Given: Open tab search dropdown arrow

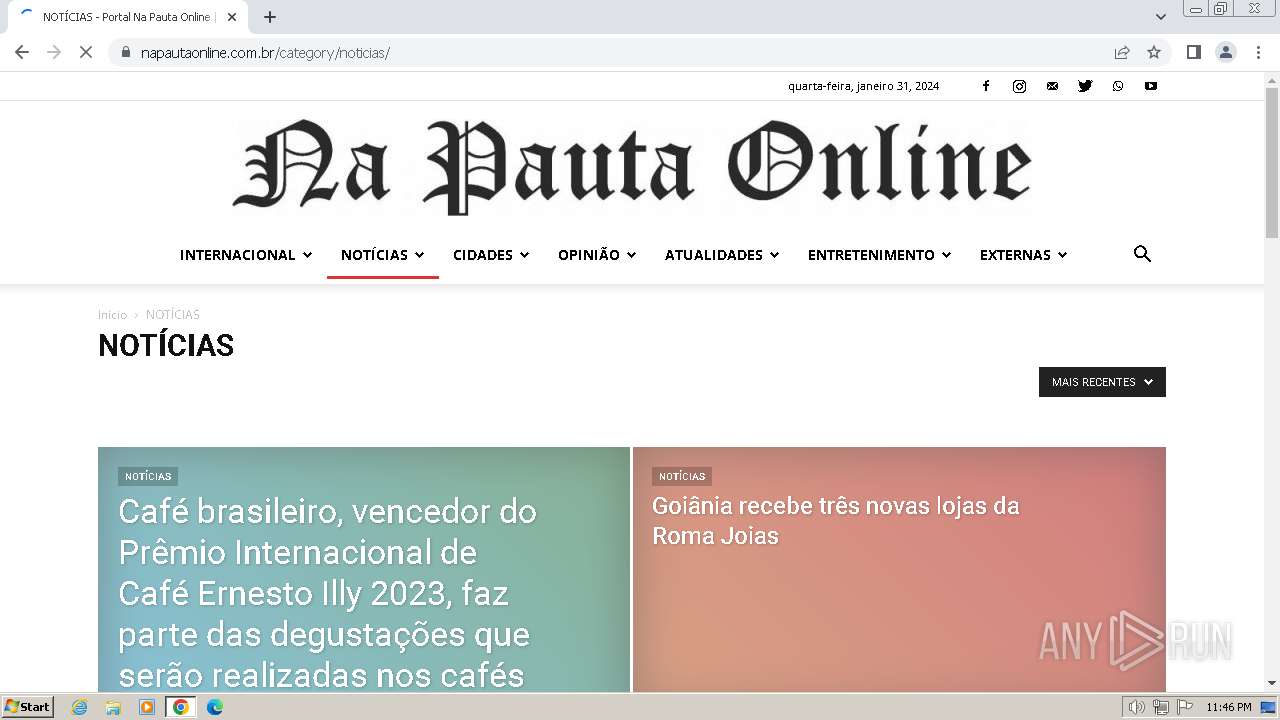Looking at the screenshot, I should click(x=1161, y=17).
